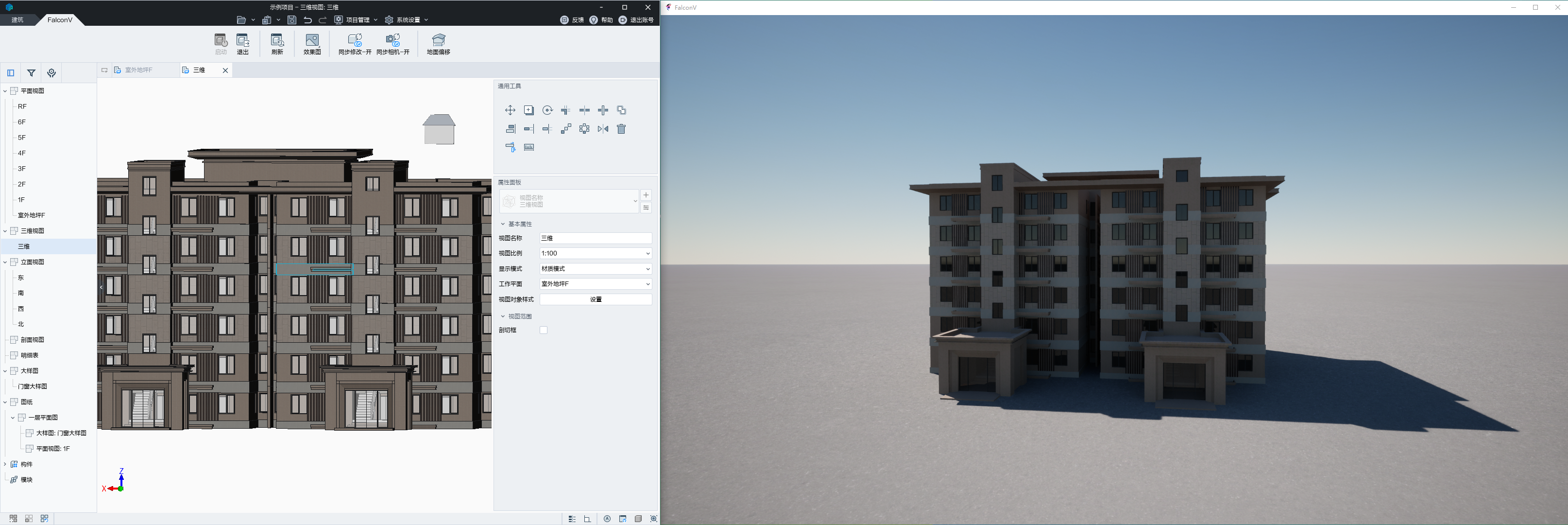Click the Delete trash can icon
The image size is (1568, 525).
pyautogui.click(x=621, y=129)
